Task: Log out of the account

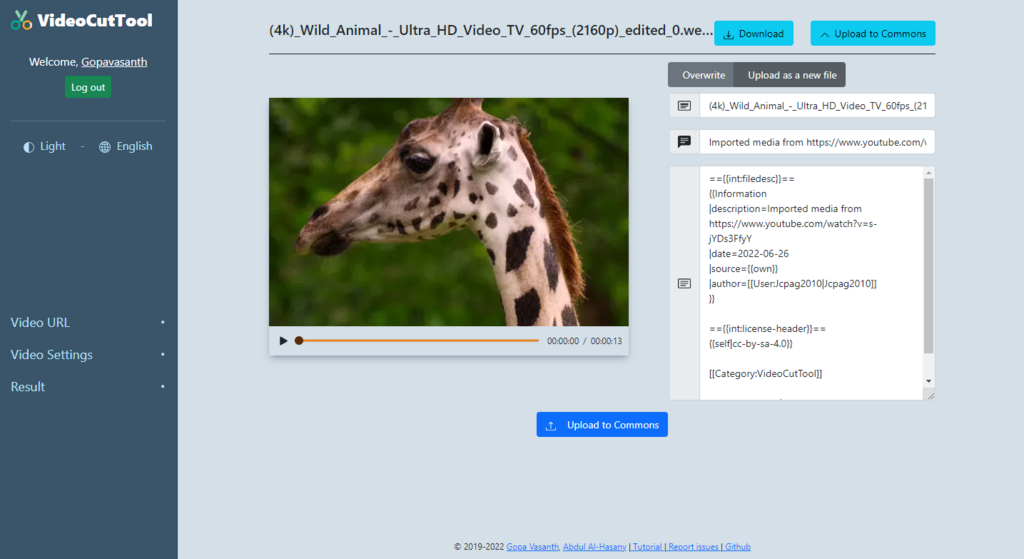Action: coord(88,87)
